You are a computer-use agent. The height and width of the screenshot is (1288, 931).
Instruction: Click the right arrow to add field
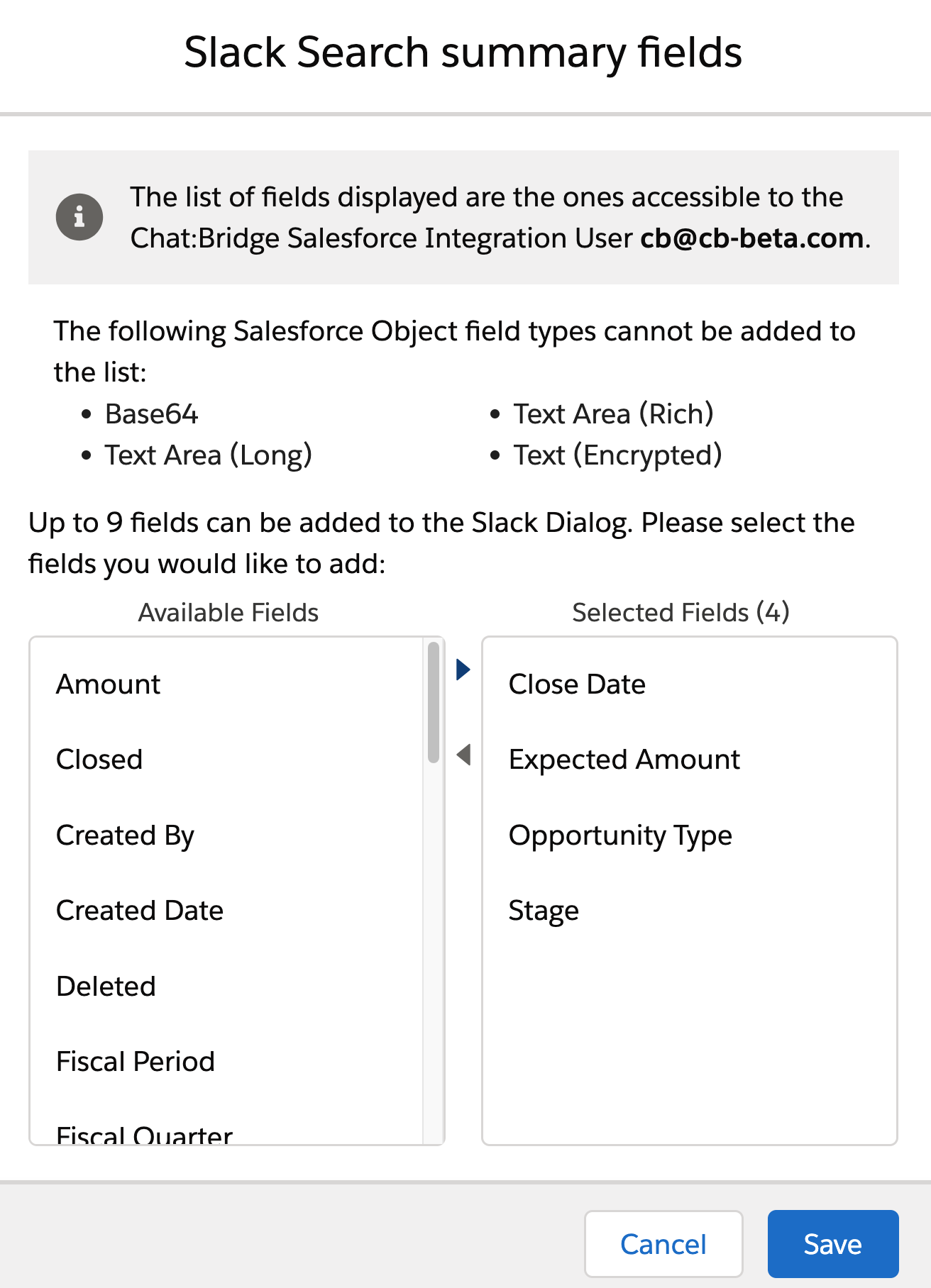point(463,669)
